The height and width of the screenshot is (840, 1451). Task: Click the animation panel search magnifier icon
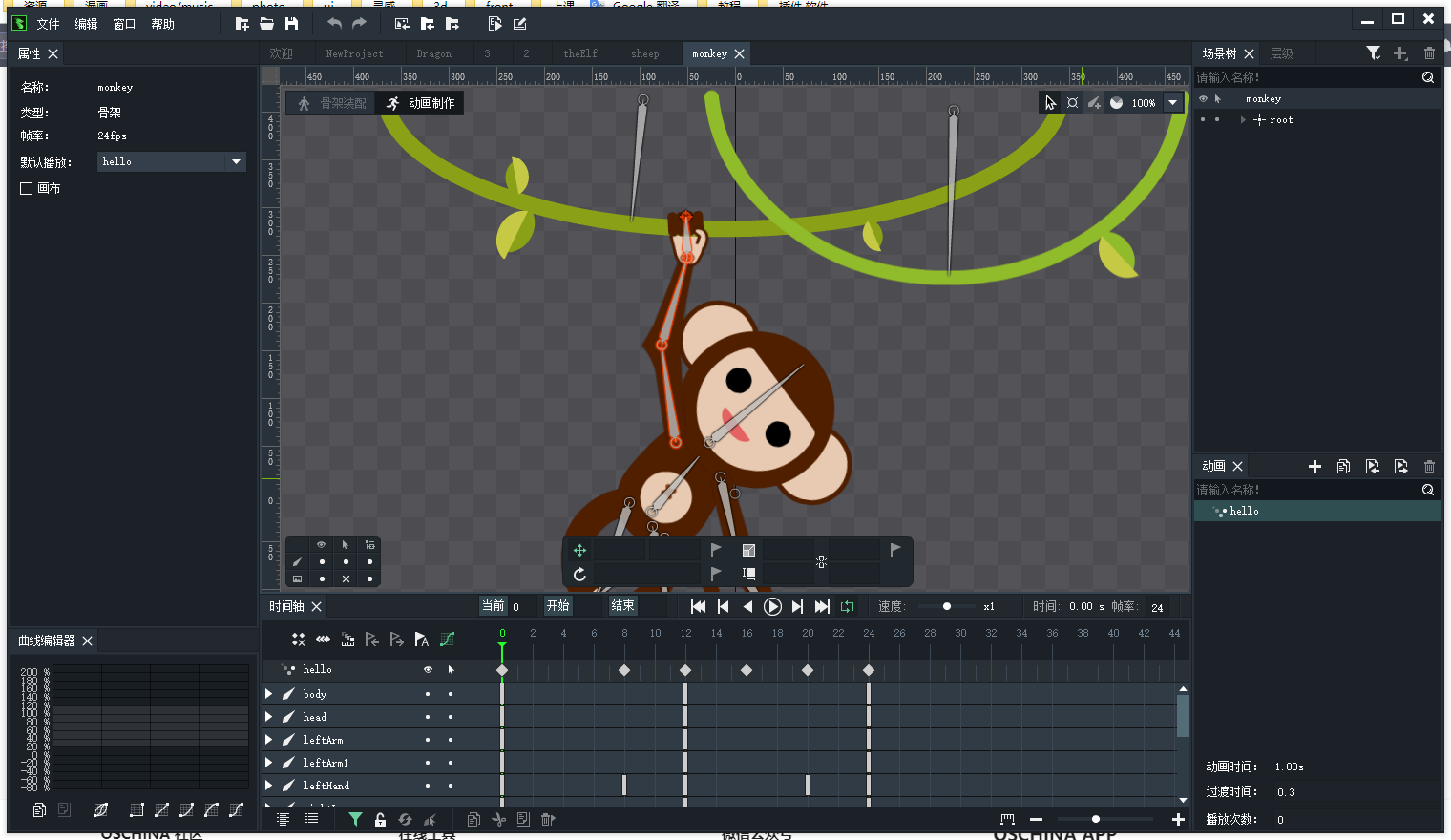(x=1428, y=490)
